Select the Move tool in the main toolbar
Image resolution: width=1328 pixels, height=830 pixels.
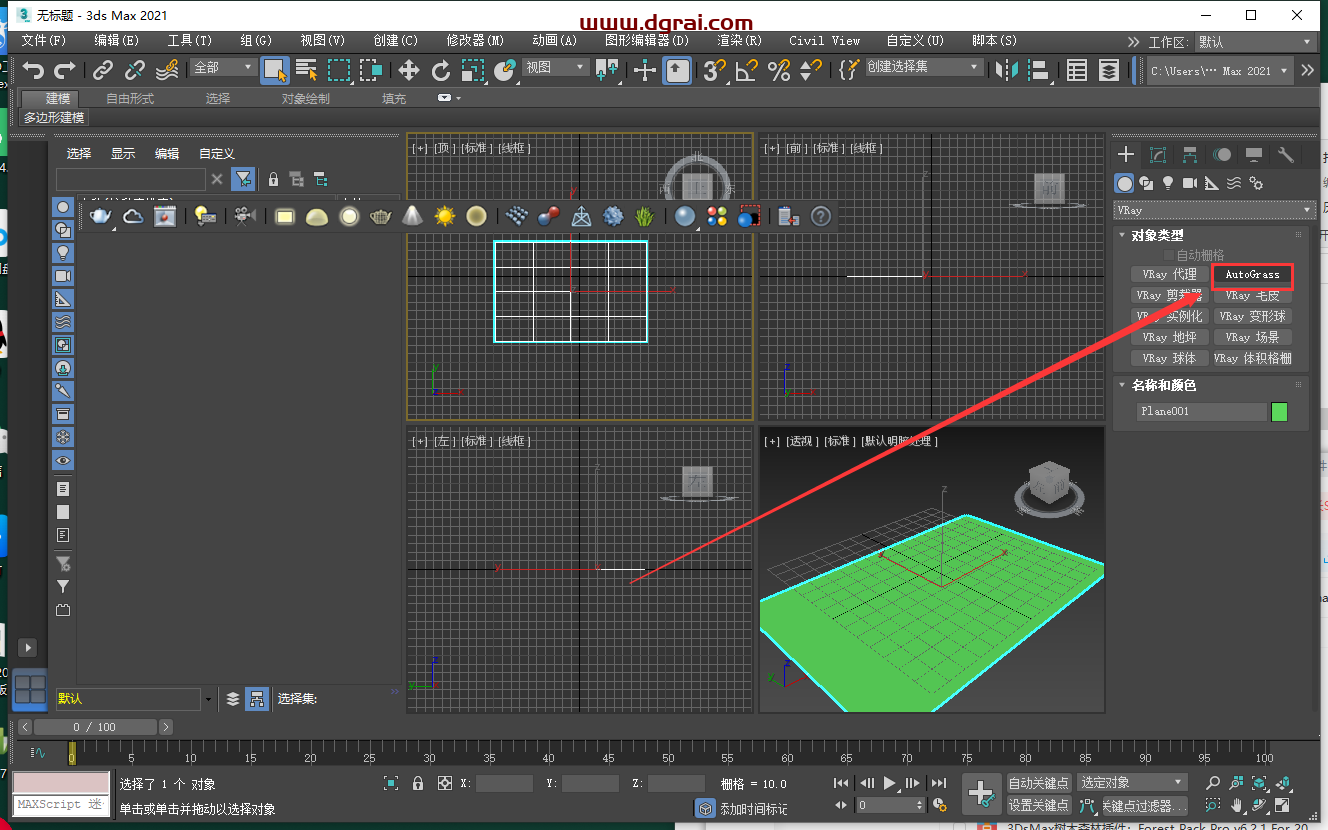click(x=409, y=71)
